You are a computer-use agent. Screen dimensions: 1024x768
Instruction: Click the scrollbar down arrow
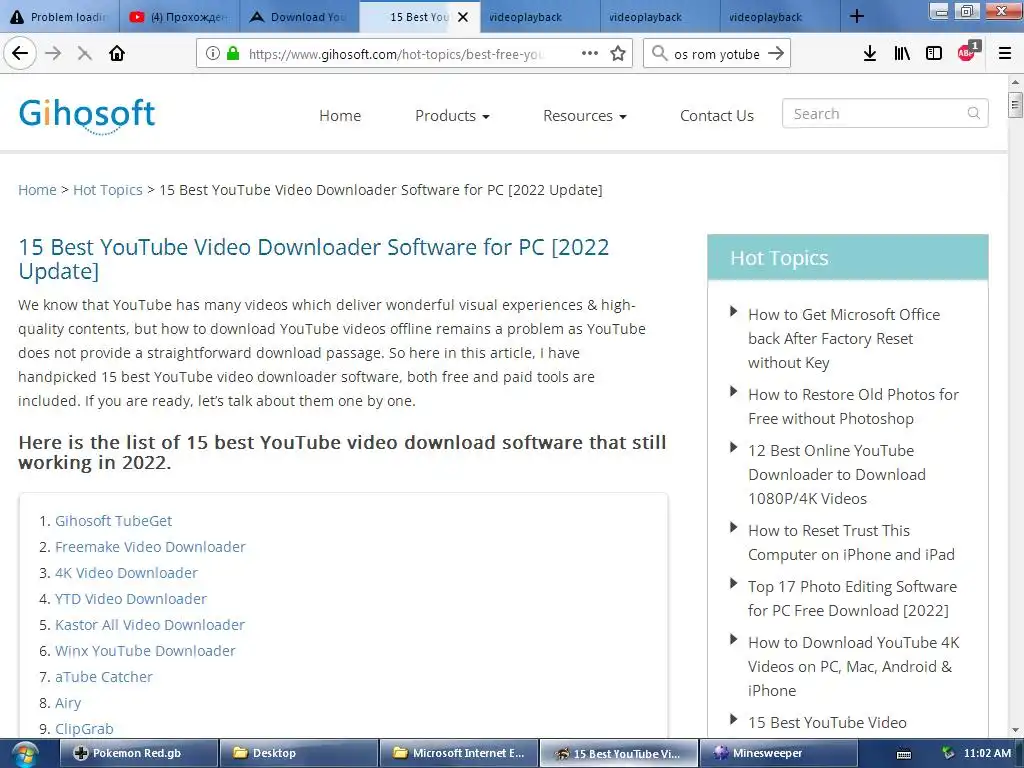(1015, 730)
